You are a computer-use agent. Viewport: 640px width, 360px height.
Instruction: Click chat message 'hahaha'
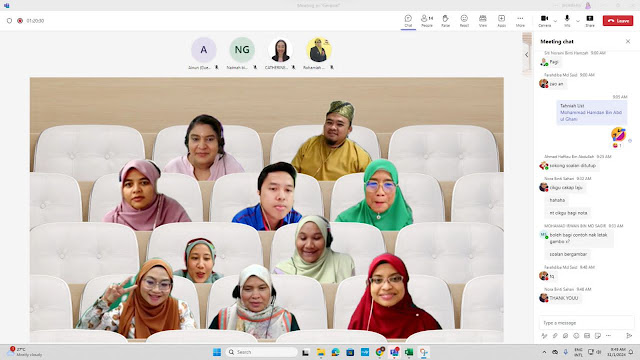tap(557, 200)
